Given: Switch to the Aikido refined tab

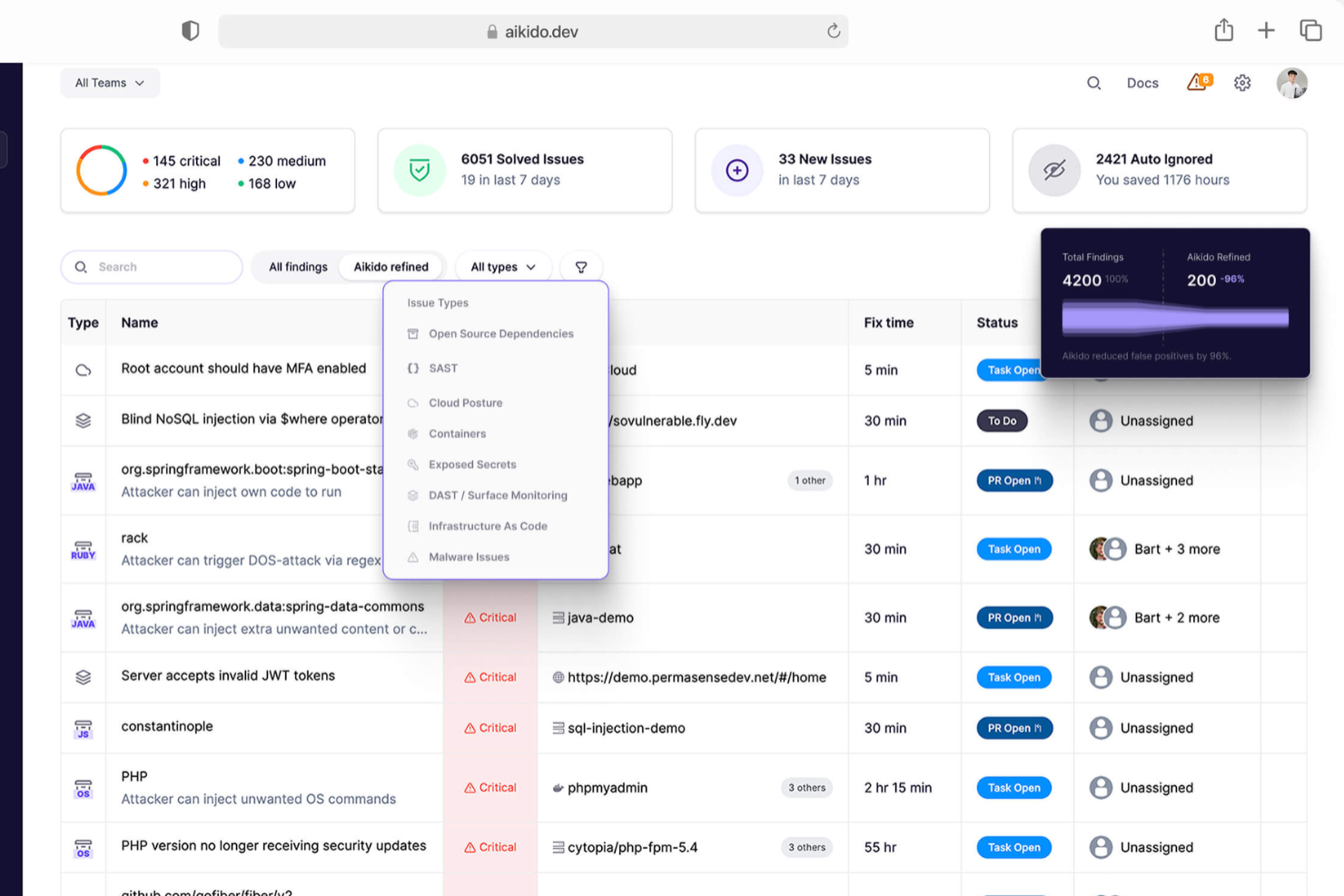Looking at the screenshot, I should click(x=390, y=266).
